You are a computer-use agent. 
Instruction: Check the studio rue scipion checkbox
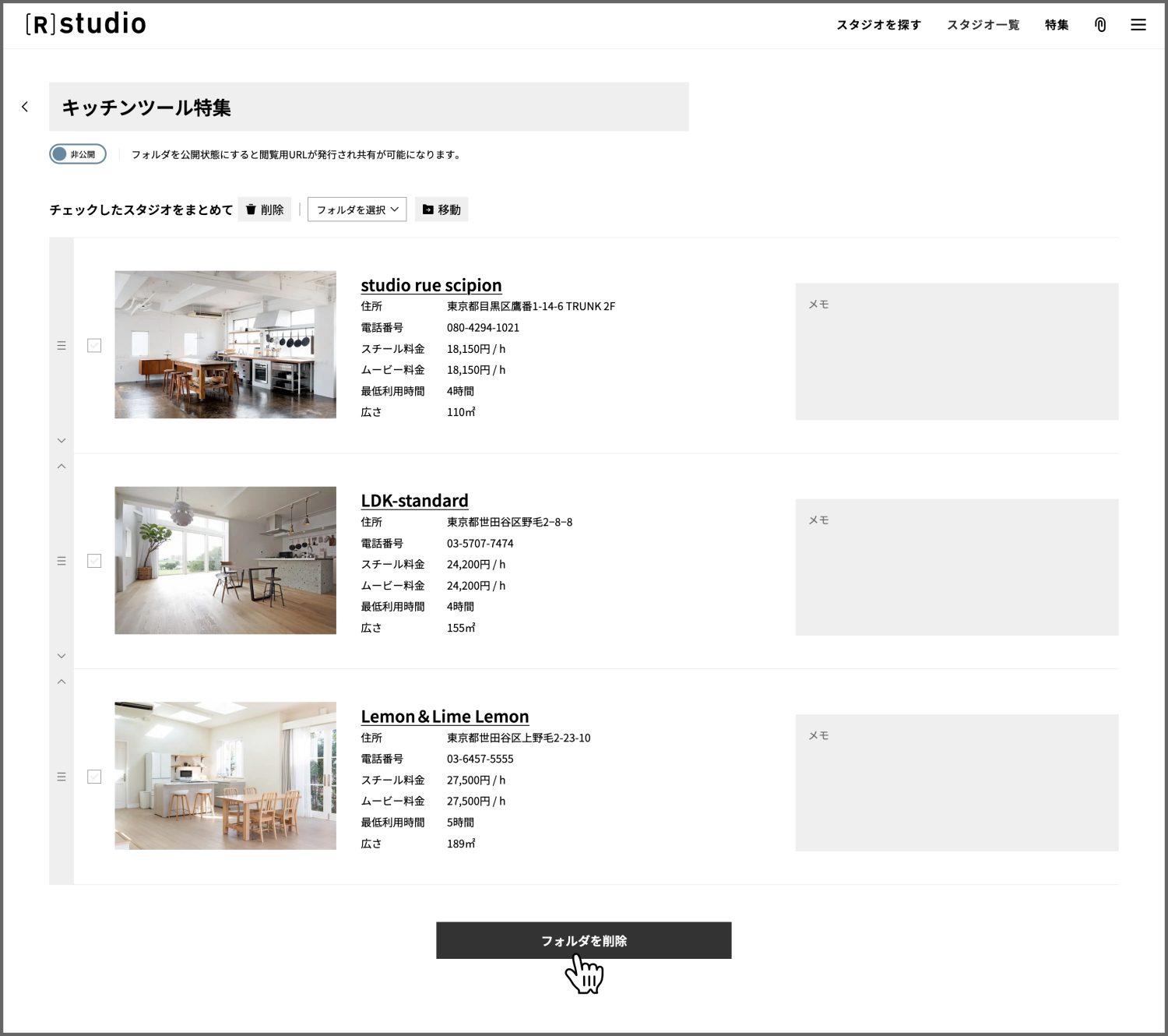pos(94,345)
